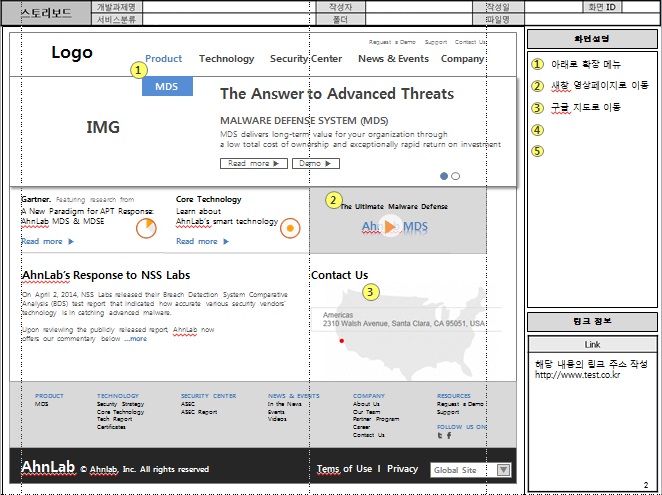
Task: Open the Technology menu
Action: [x=227, y=59]
